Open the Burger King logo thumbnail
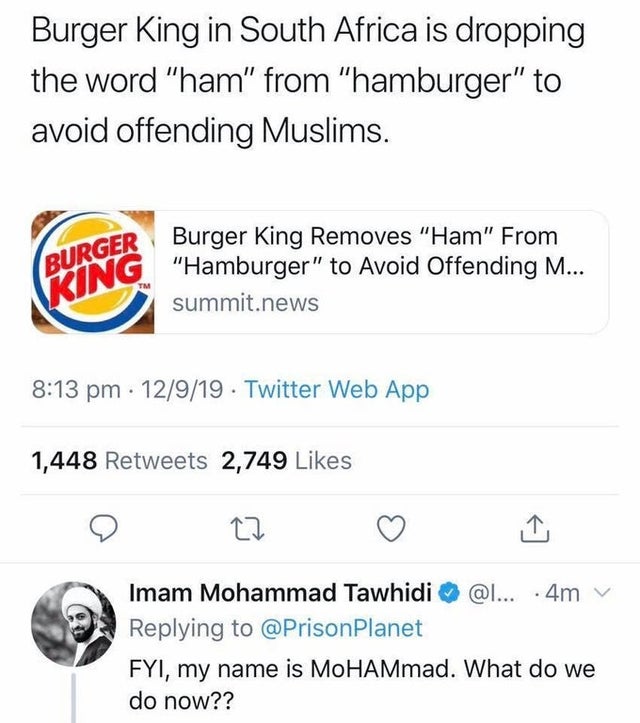This screenshot has height=723, width=640. (x=93, y=272)
